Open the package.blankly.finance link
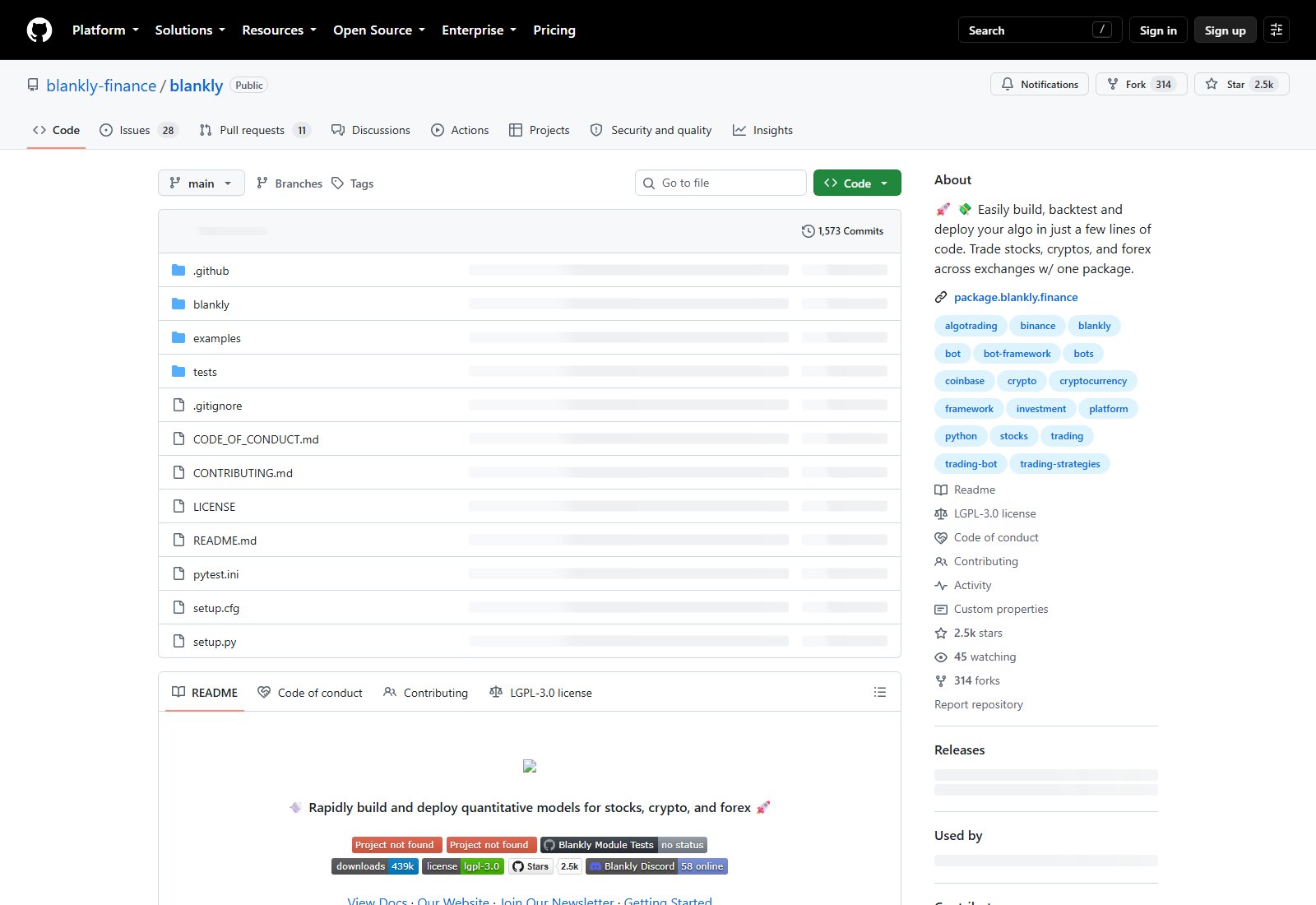This screenshot has height=905, width=1316. click(x=1016, y=297)
